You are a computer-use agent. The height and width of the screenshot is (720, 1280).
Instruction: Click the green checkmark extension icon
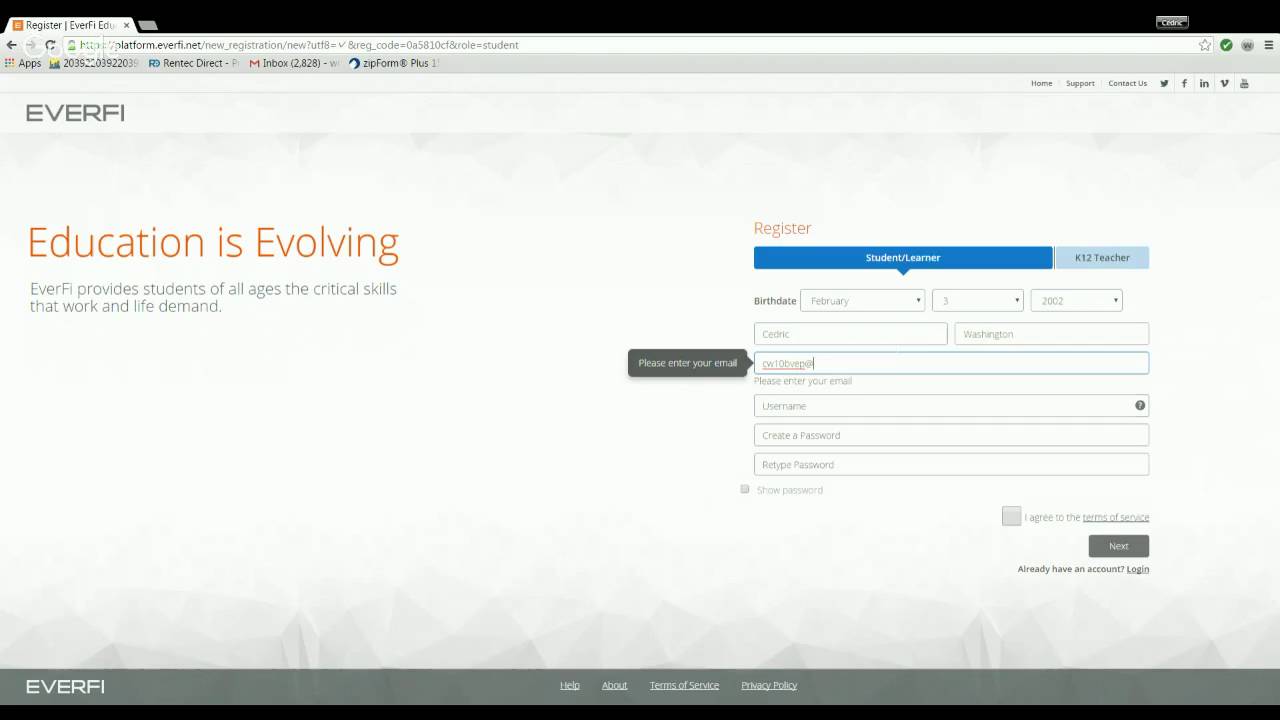coord(1226,45)
